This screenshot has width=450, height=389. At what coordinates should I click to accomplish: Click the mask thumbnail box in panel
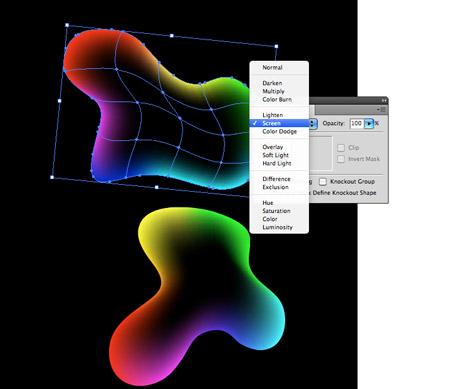click(321, 153)
